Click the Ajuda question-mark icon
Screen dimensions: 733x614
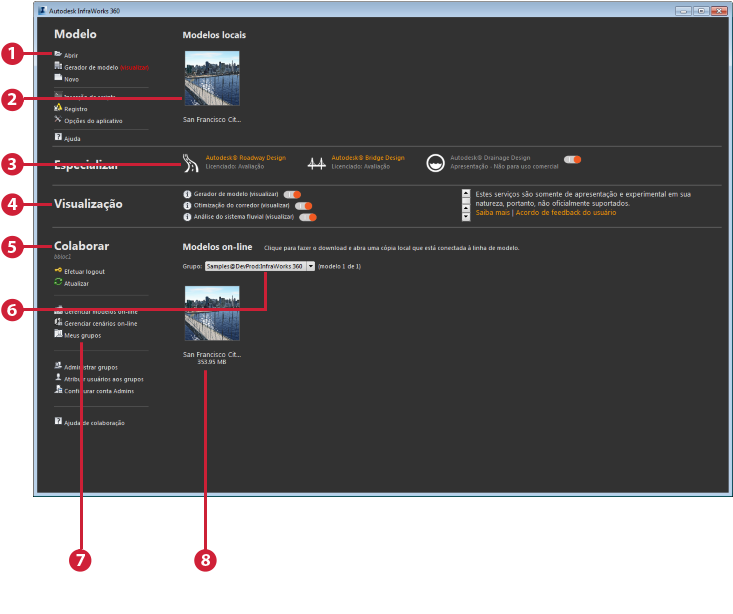pyautogui.click(x=58, y=137)
